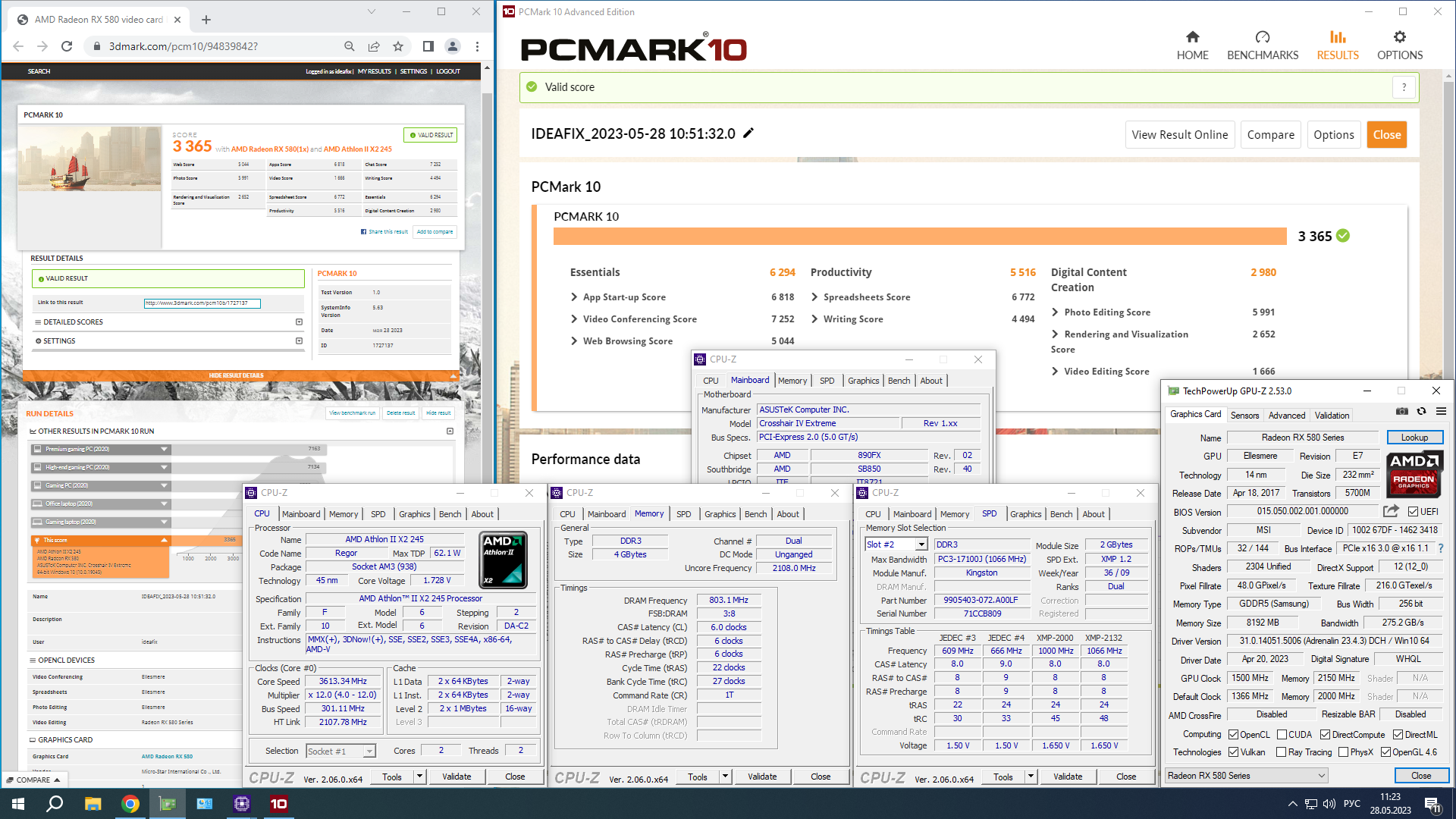This screenshot has width=1456, height=819.
Task: Open Bench tab in Mainboard CPU-Z window
Action: click(899, 381)
